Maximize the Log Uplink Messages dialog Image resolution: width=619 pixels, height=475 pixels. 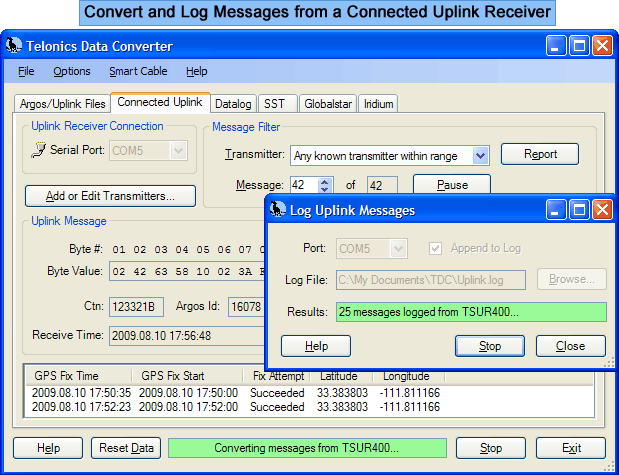[579, 209]
